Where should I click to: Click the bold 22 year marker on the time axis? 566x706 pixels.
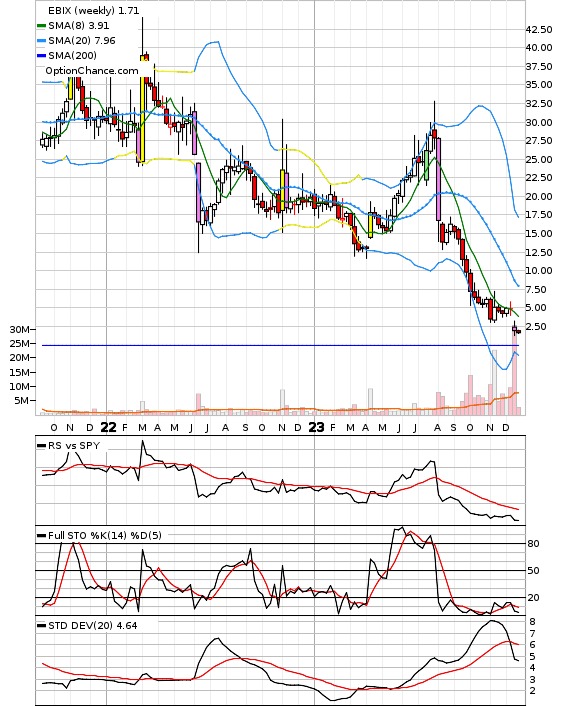pyautogui.click(x=108, y=427)
